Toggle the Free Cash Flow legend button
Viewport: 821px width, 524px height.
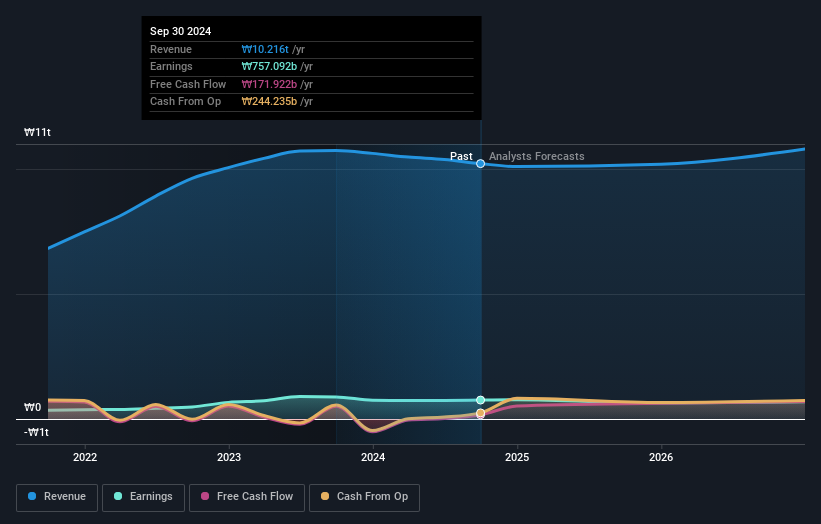247,497
